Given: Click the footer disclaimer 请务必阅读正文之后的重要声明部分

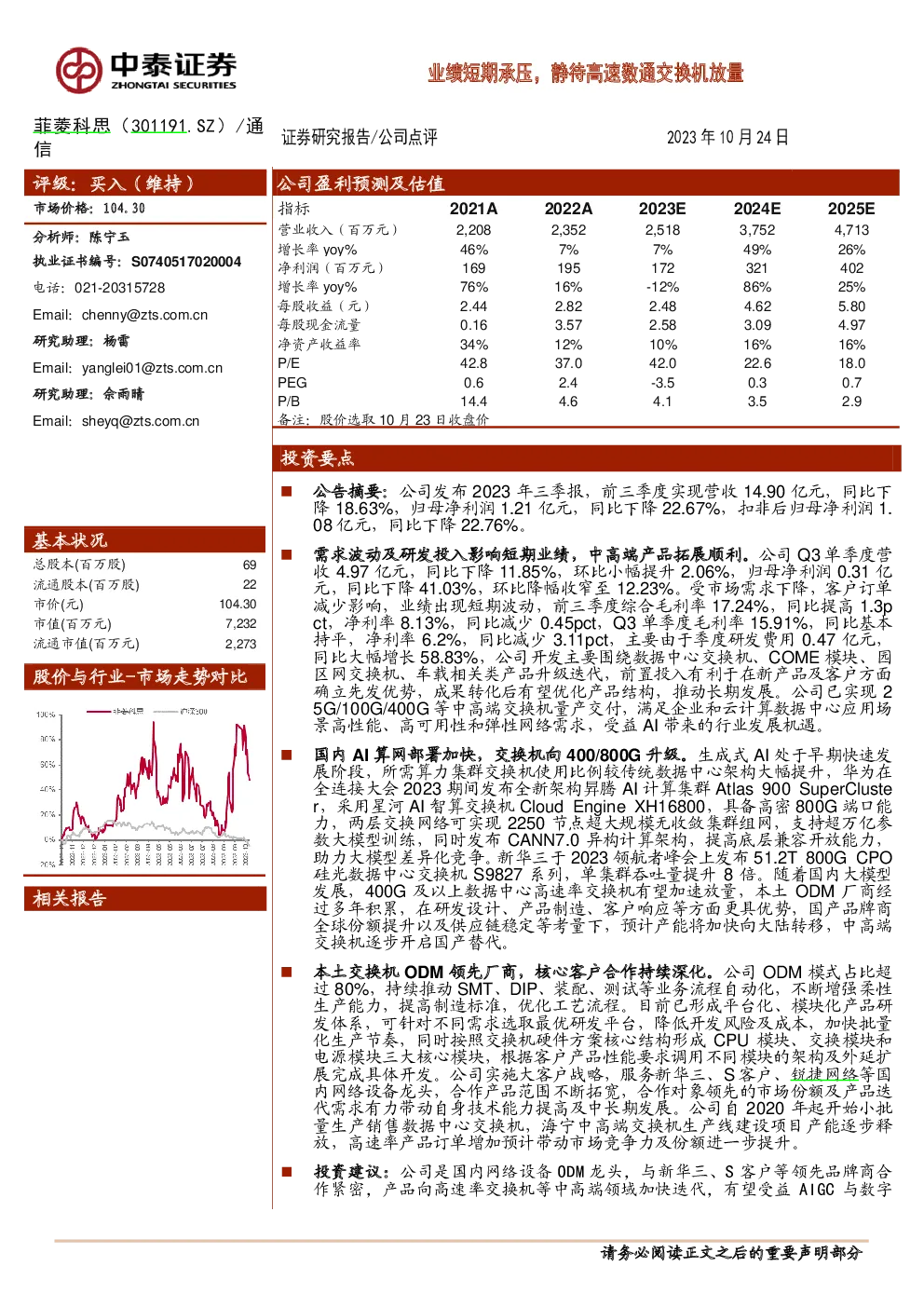Looking at the screenshot, I should pyautogui.click(x=732, y=1253).
